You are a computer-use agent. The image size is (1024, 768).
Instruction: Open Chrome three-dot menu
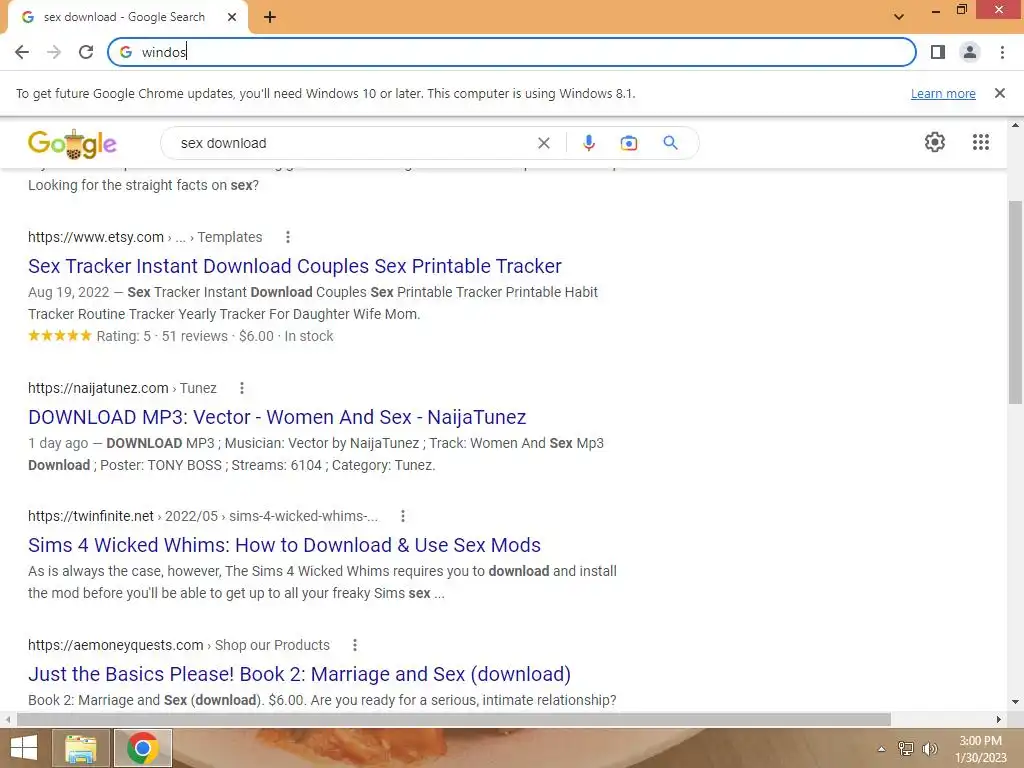coord(1002,52)
